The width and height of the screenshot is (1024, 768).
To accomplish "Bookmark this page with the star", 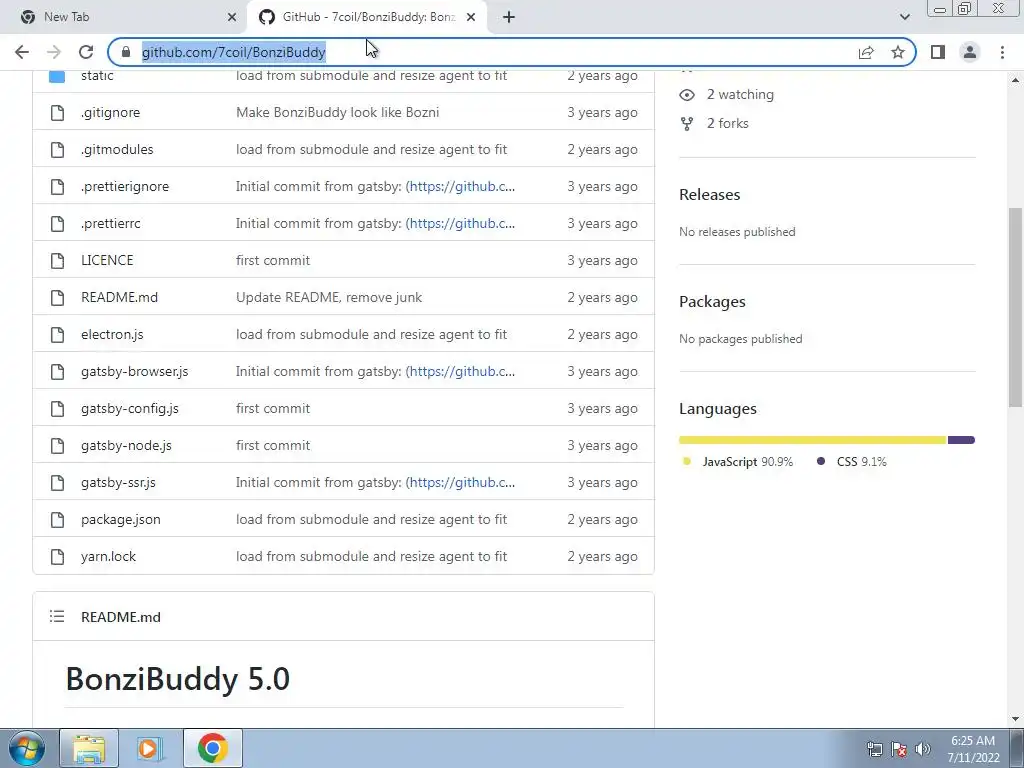I will coord(898,52).
